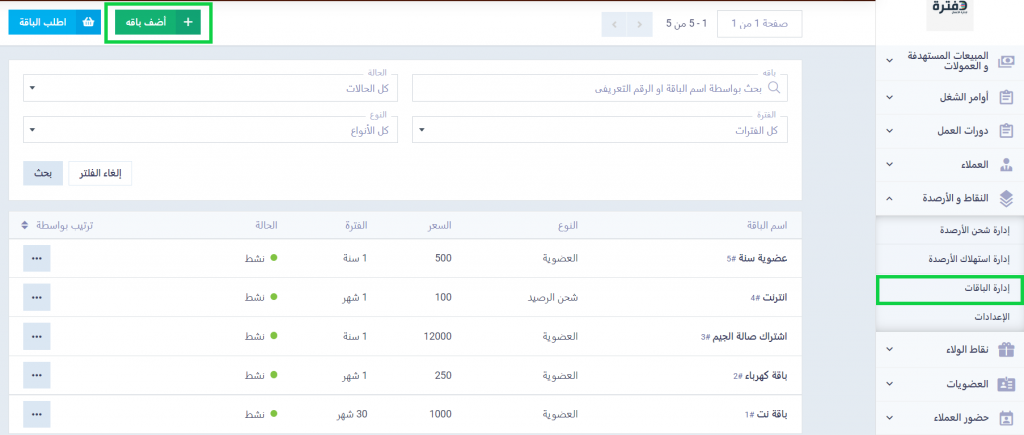This screenshot has width=1024, height=435.
Task: Open package اشتراك صالة الجيم #3
Action: [744, 336]
